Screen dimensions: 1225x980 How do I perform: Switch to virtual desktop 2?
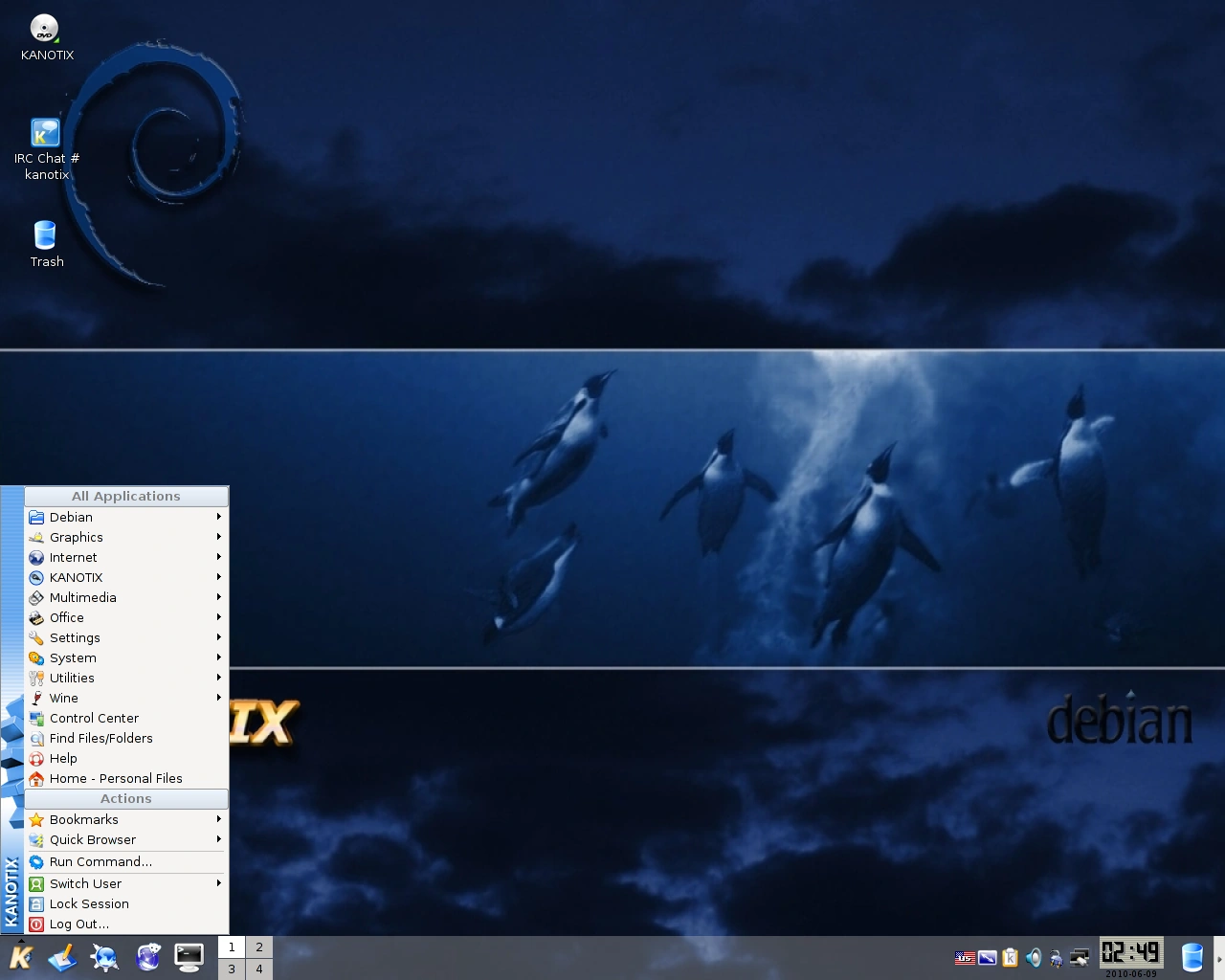point(258,947)
